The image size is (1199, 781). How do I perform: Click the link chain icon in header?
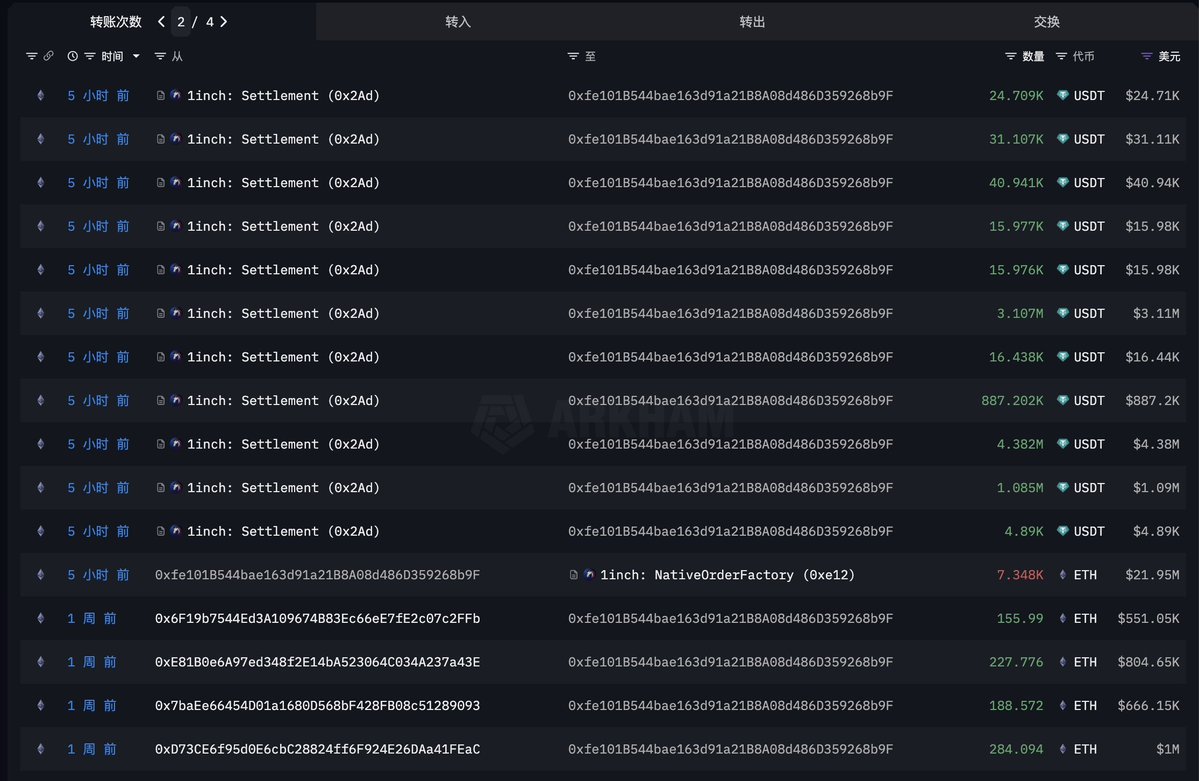coord(48,56)
